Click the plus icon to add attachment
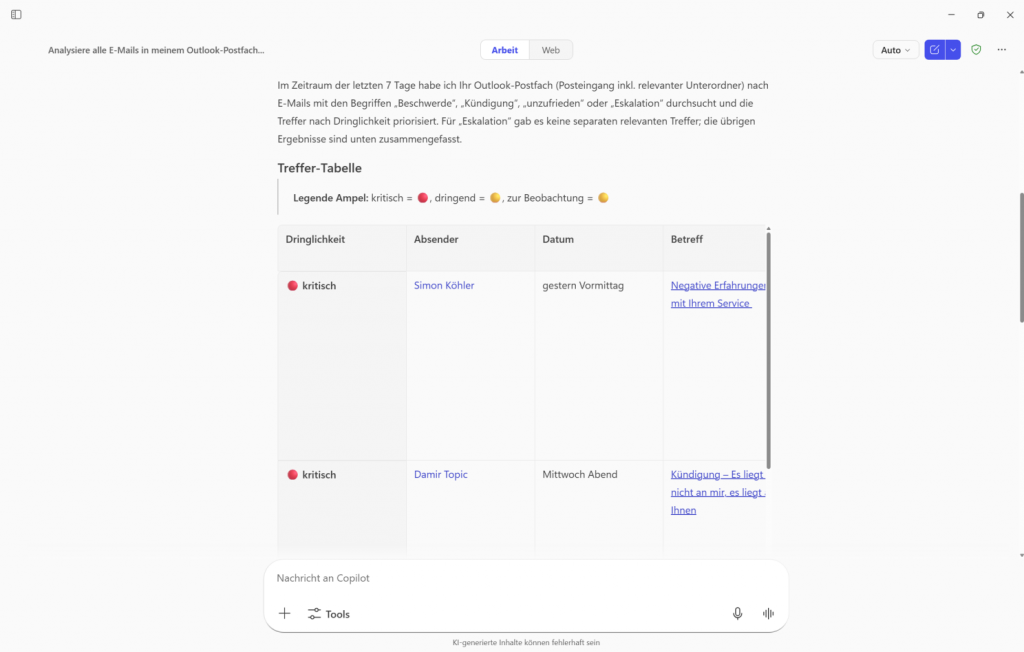Screen dimensions: 1024x652 285,614
